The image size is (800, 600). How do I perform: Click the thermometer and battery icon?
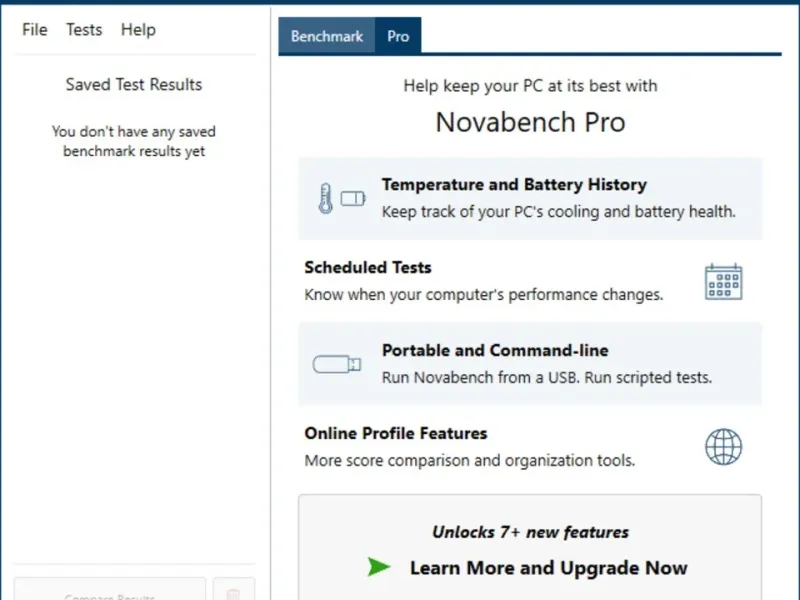click(x=339, y=198)
